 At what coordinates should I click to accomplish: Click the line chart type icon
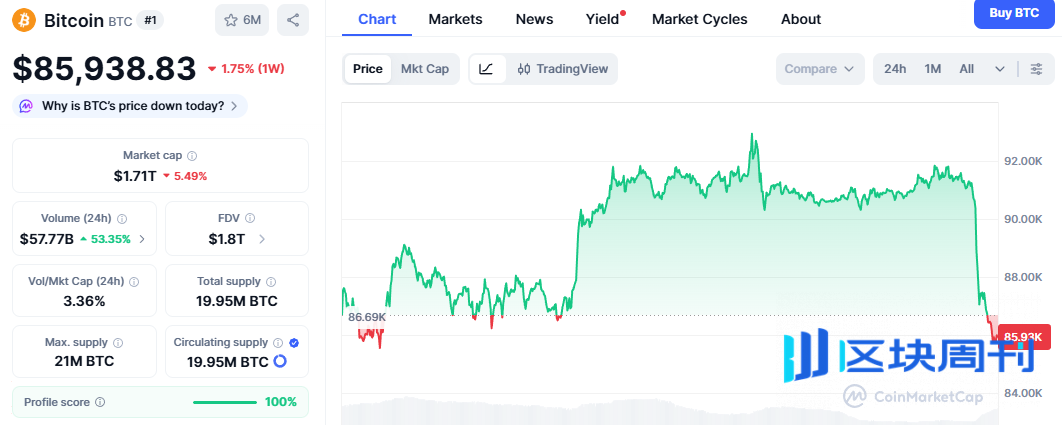pos(486,69)
